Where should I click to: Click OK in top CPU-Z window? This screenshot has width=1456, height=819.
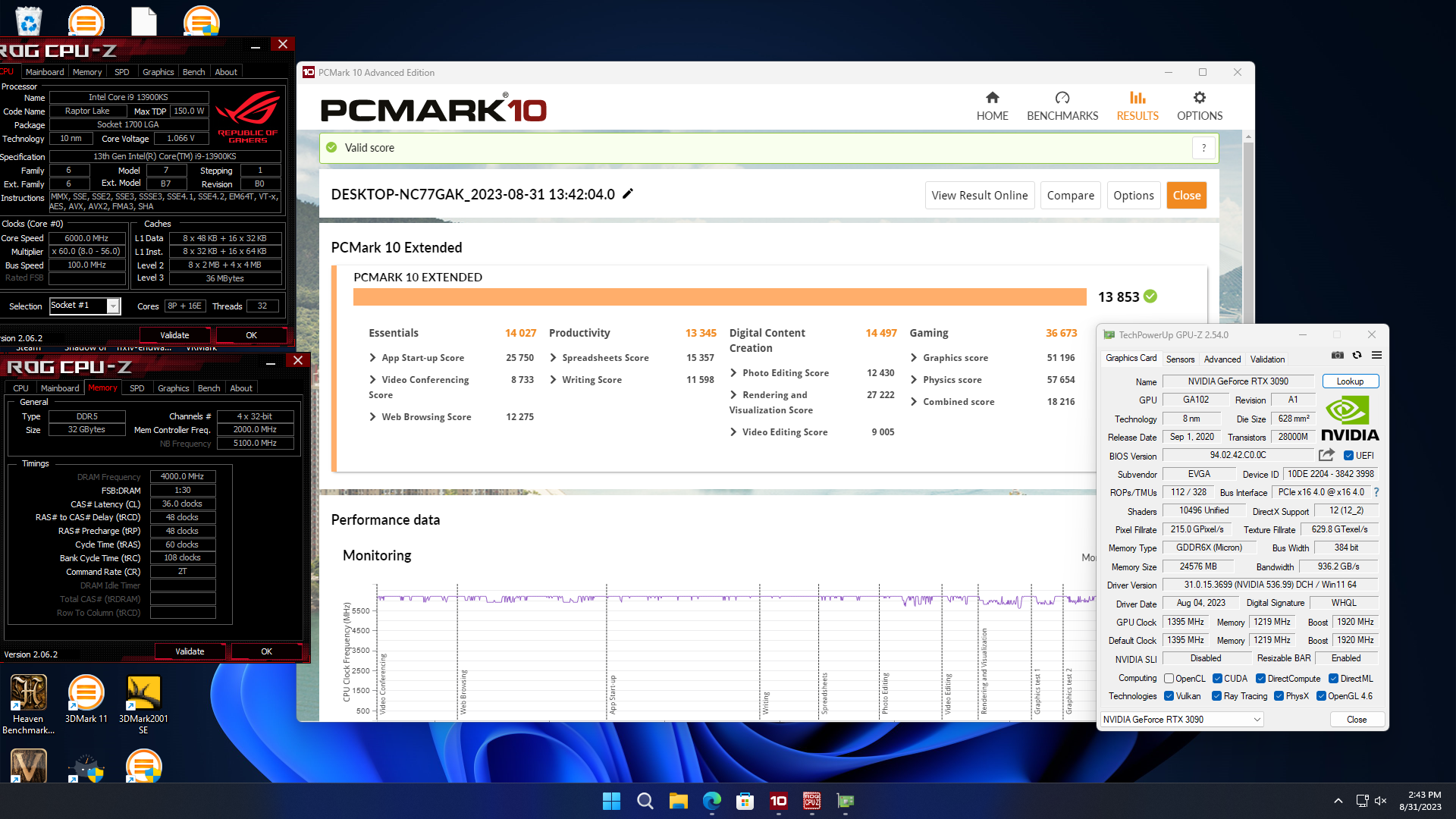tap(252, 335)
